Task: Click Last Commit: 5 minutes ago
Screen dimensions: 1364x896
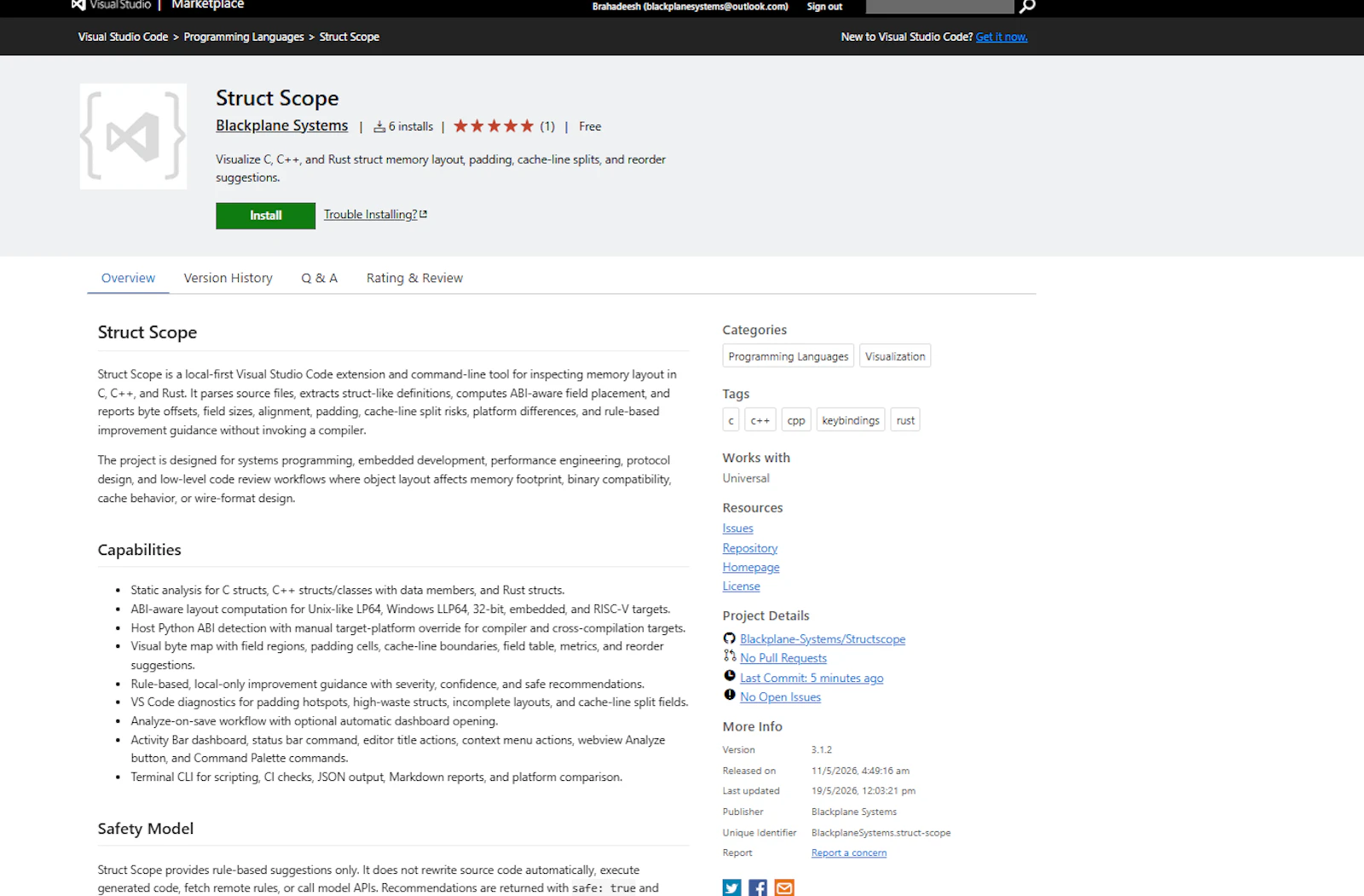Action: point(812,679)
